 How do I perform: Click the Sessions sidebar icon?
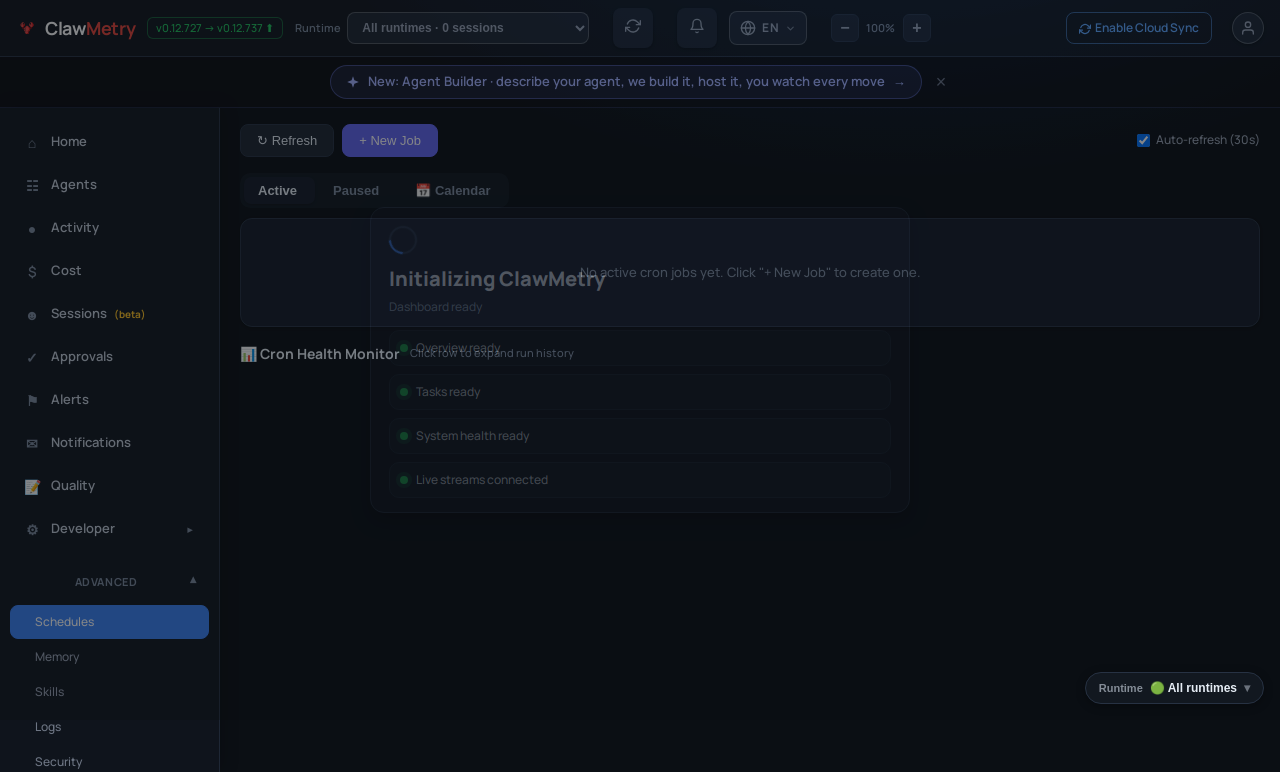coord(32,315)
